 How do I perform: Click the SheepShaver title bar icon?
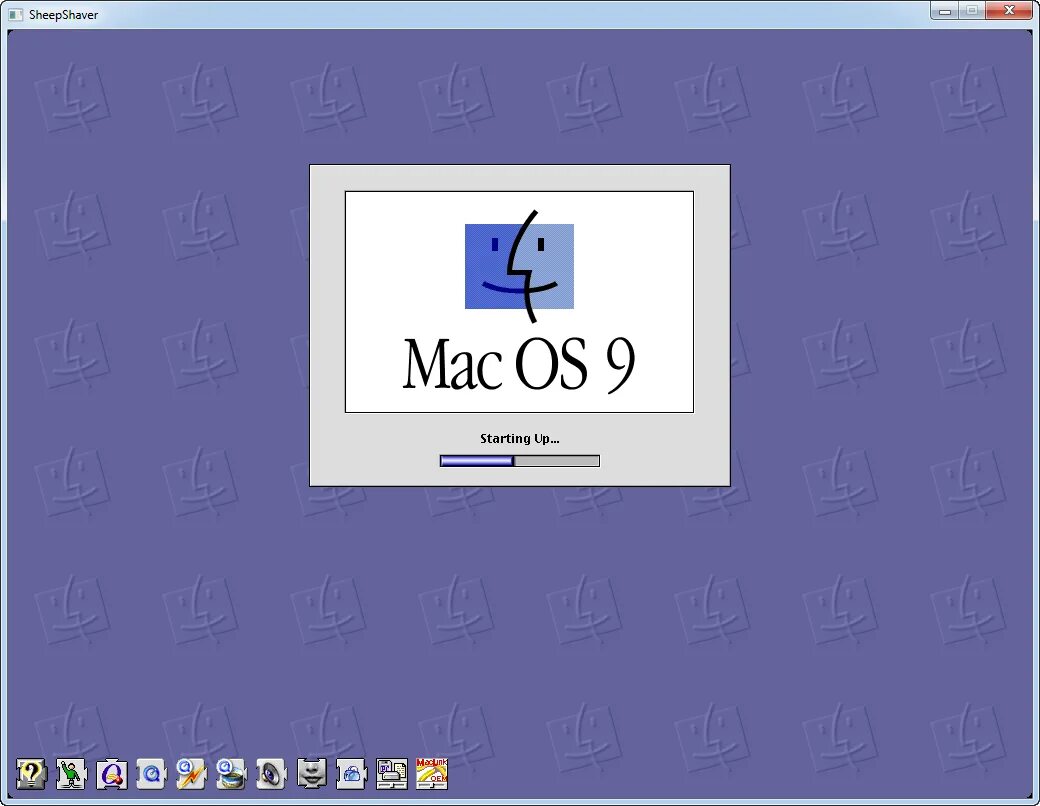click(16, 14)
